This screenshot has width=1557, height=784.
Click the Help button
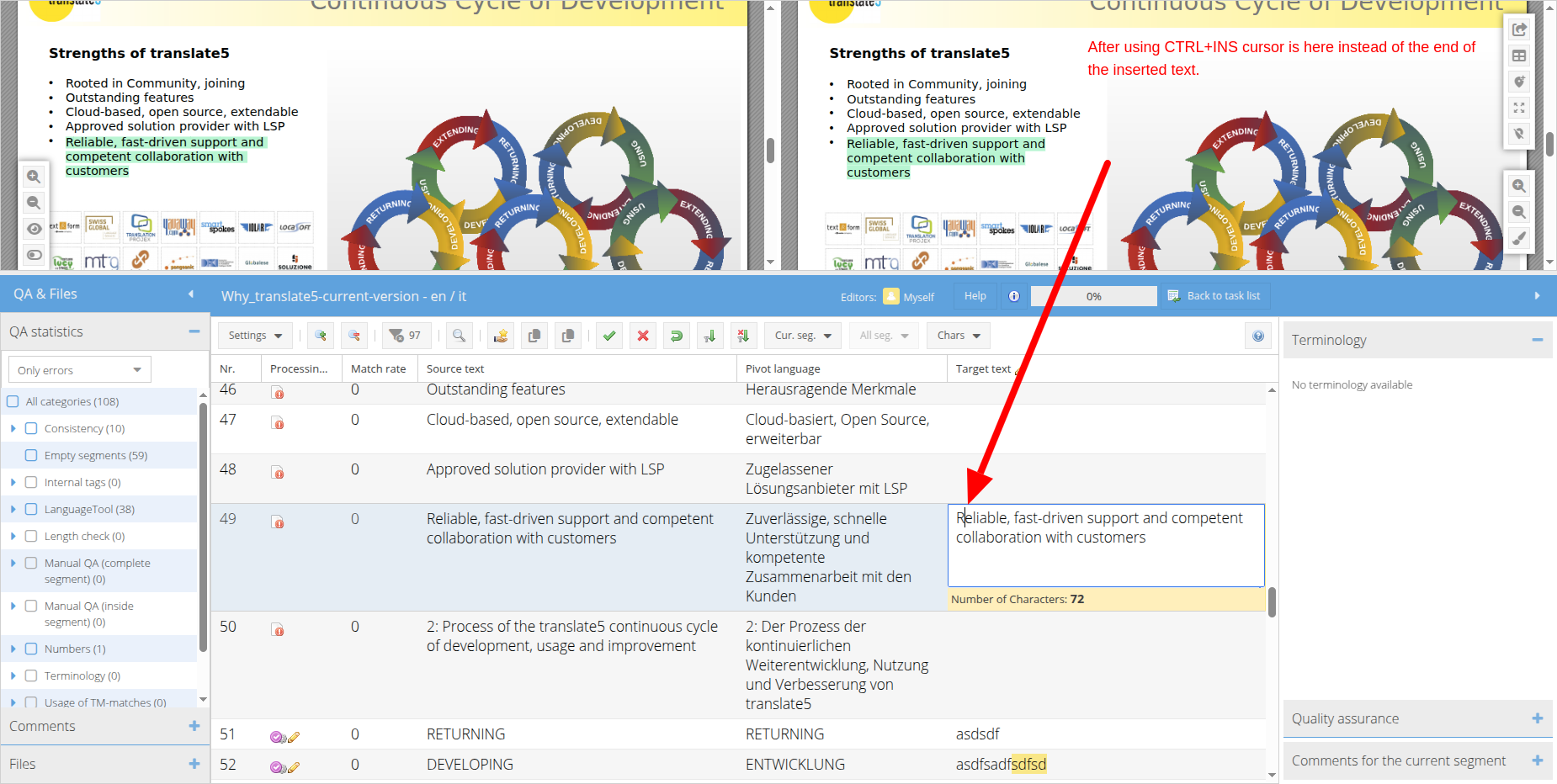(975, 296)
